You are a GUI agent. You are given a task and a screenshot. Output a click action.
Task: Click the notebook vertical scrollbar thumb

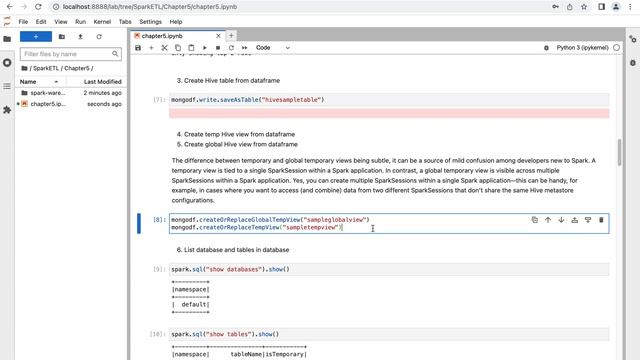tap(620, 152)
